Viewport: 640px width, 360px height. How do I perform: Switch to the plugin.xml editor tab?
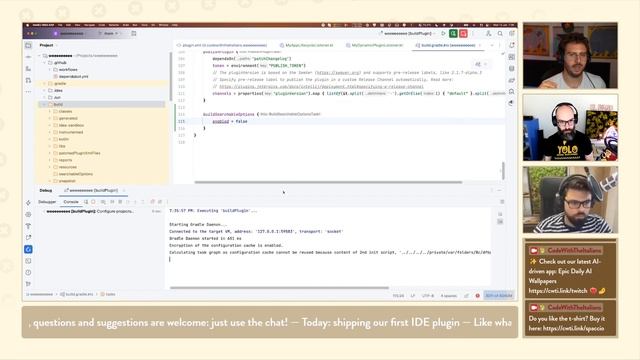[222, 45]
